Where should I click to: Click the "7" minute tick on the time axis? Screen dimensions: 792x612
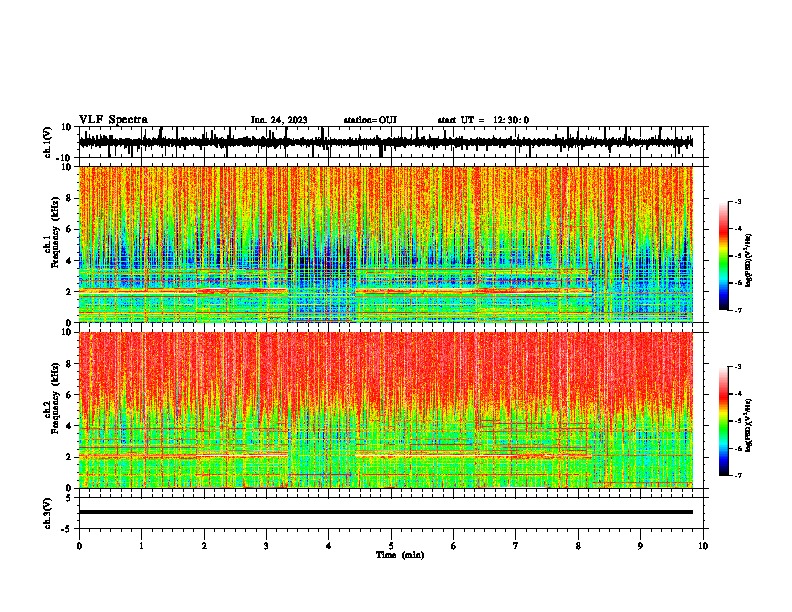(516, 546)
